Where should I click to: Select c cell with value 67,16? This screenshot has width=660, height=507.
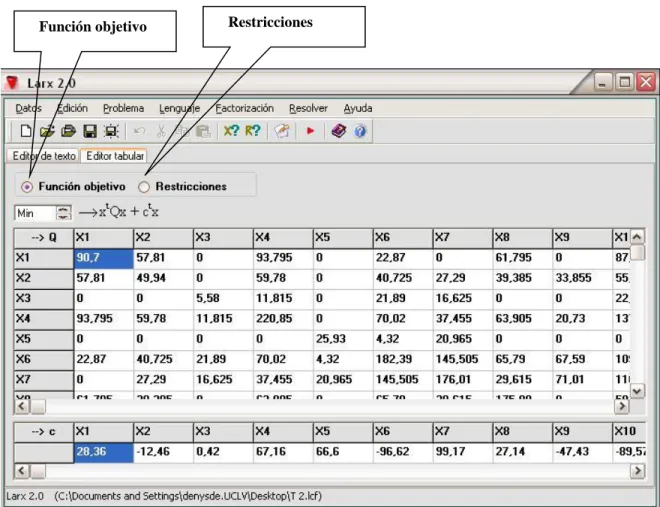283,452
